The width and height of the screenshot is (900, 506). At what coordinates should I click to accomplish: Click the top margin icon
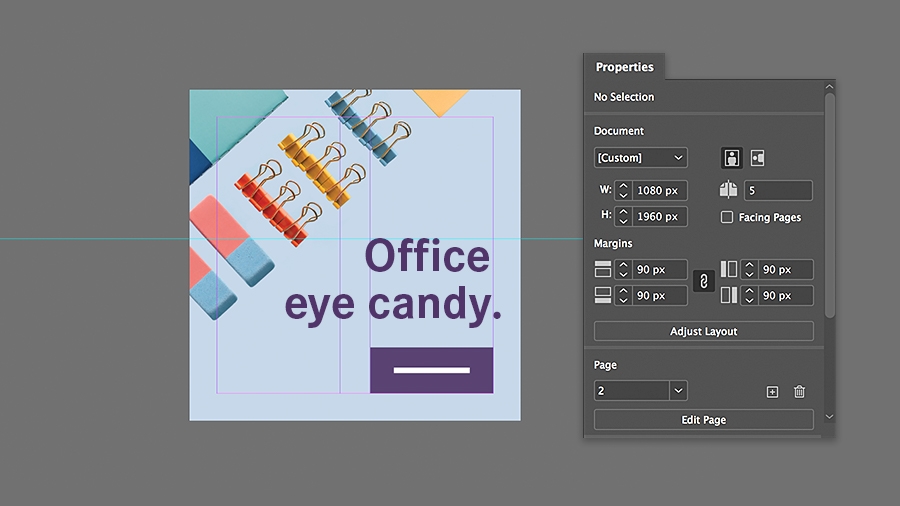click(x=603, y=269)
